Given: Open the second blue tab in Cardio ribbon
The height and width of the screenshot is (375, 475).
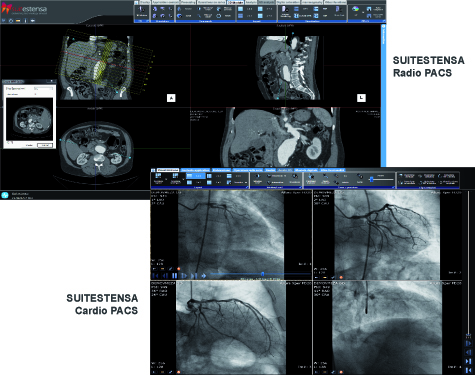Looking at the screenshot, I should 221,170.
